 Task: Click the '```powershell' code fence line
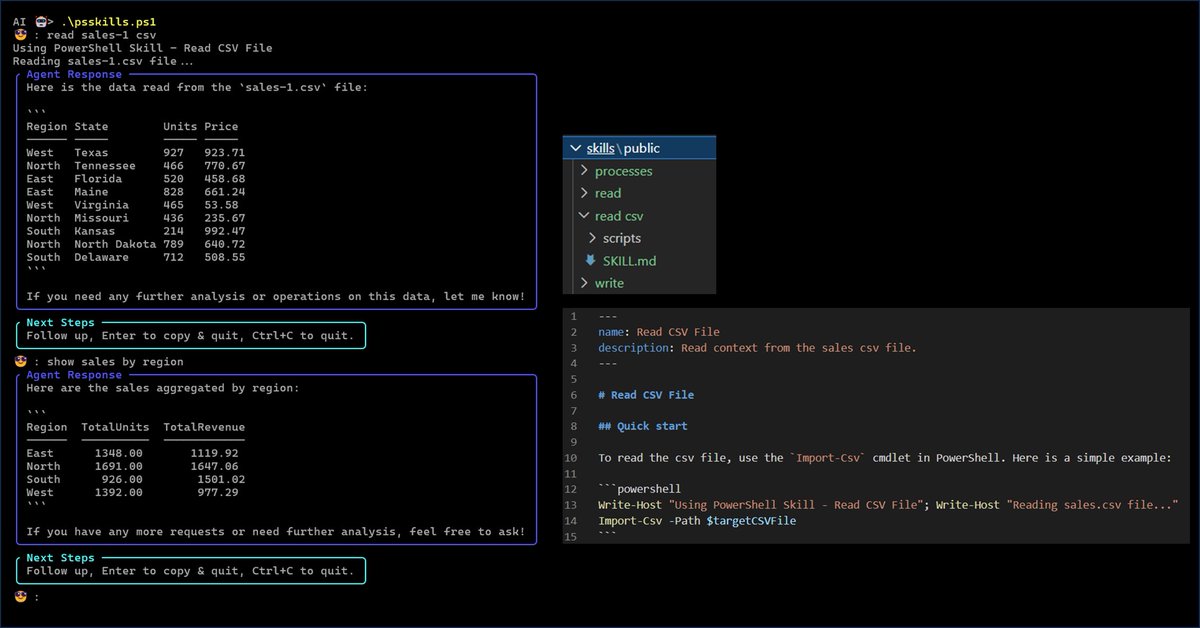[x=637, y=489]
